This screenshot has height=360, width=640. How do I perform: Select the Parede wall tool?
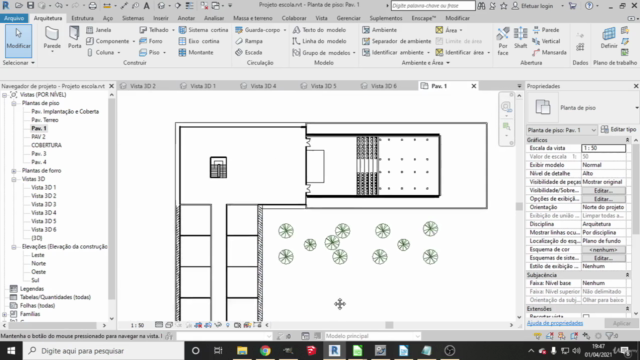tap(52, 39)
